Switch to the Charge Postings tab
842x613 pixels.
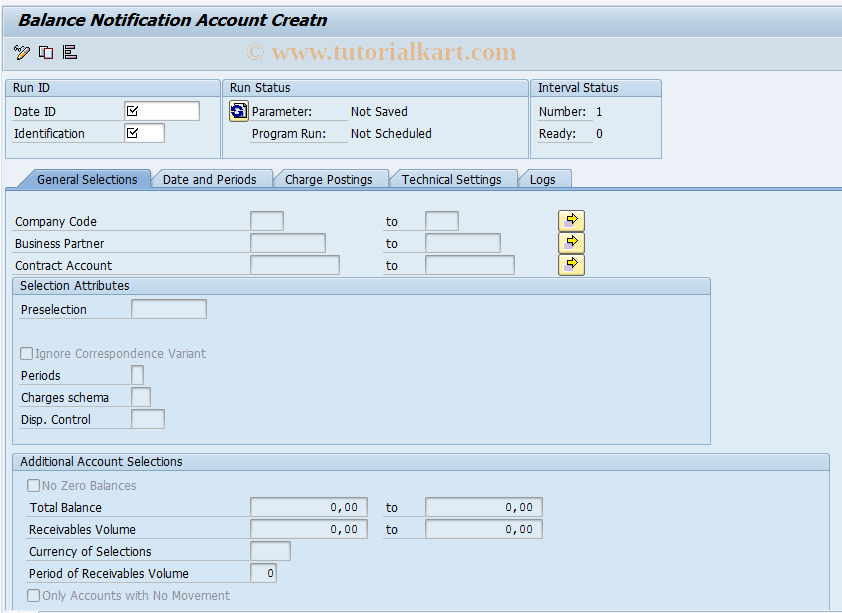coord(331,180)
